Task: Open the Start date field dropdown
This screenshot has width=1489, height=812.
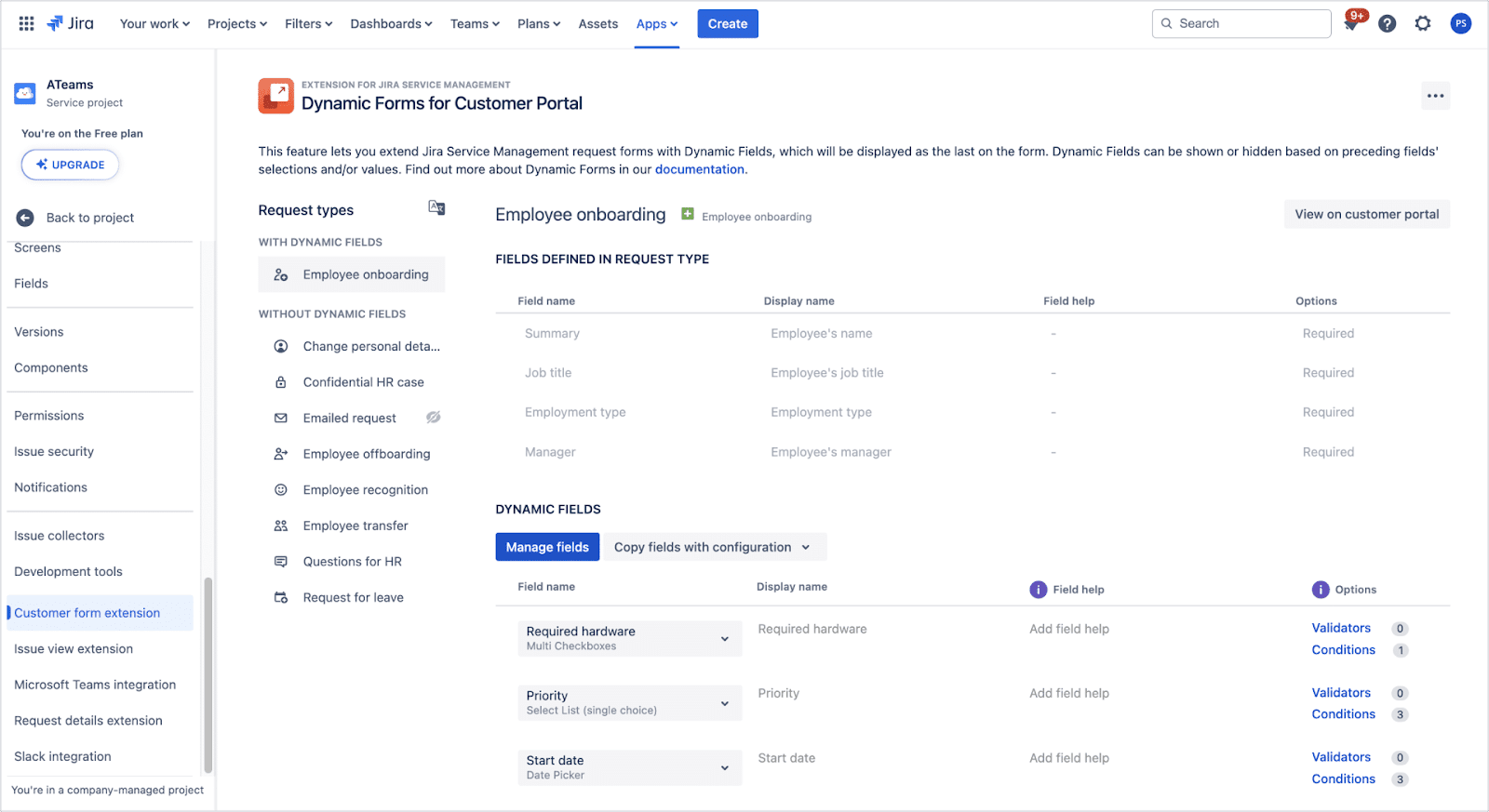Action: click(630, 767)
